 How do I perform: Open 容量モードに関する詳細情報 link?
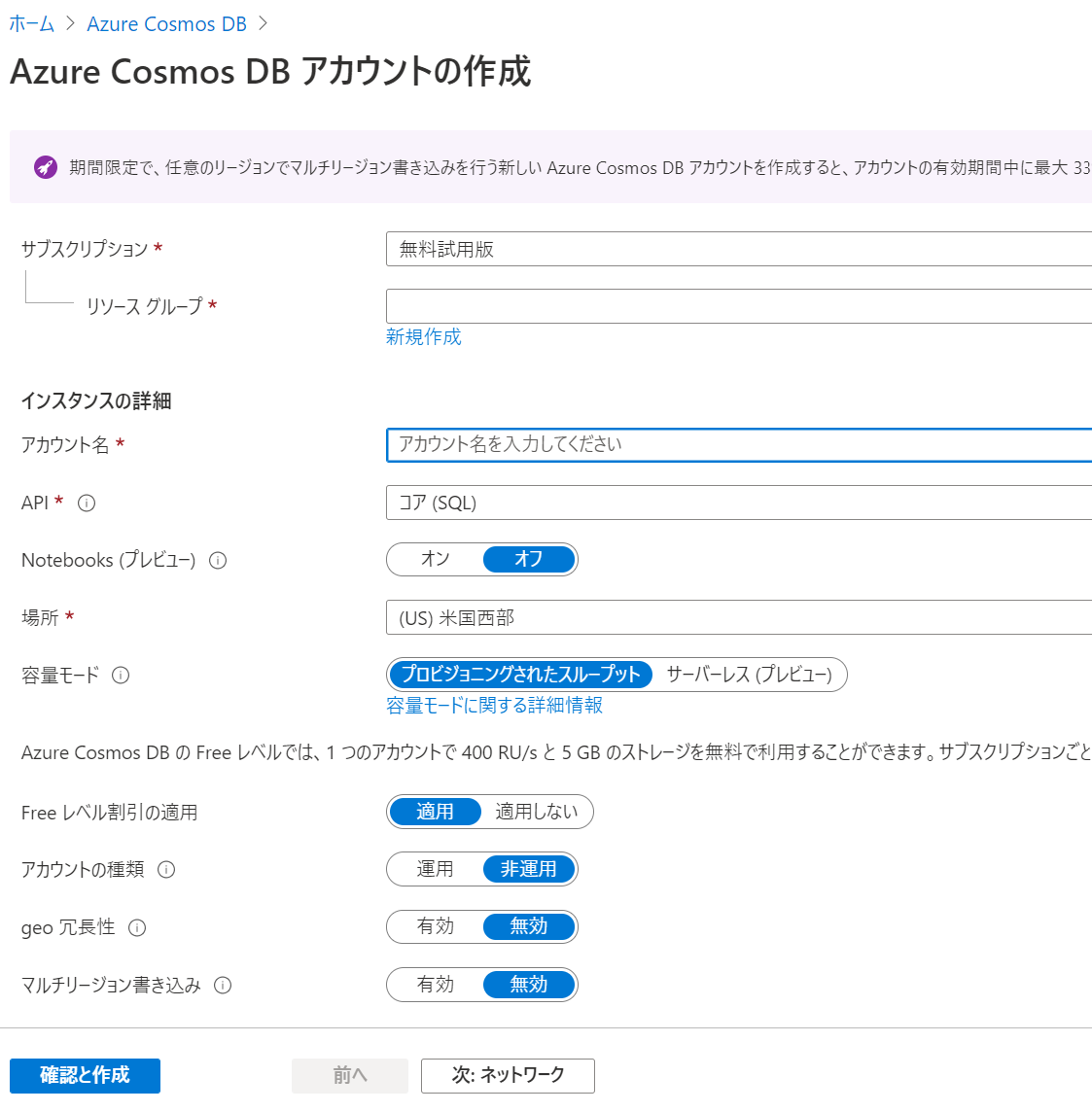(x=495, y=706)
